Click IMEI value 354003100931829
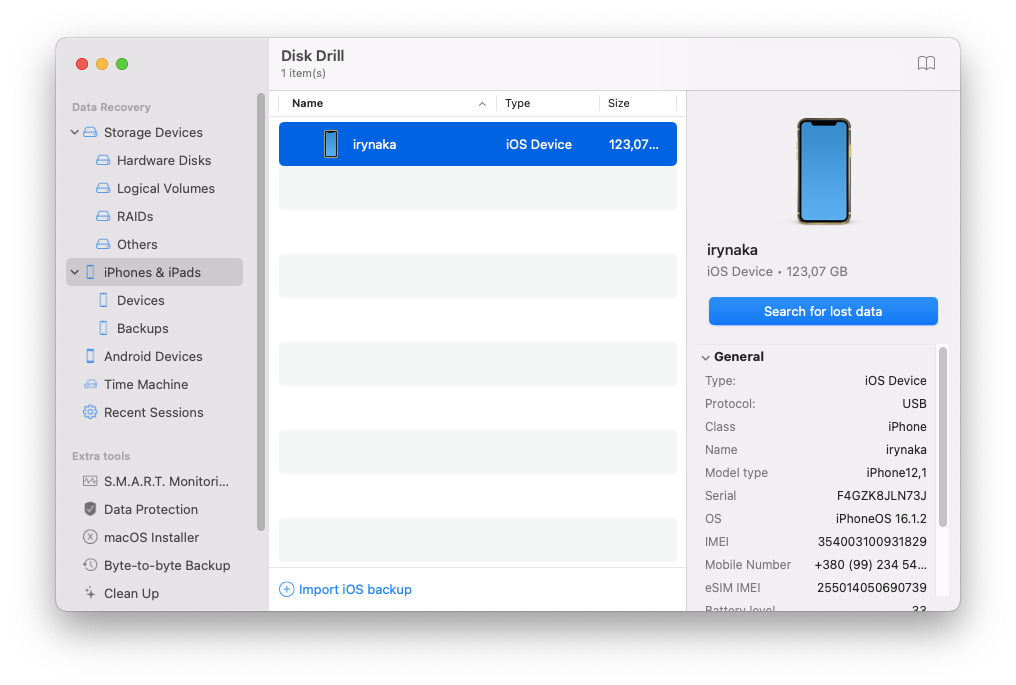Viewport: 1016px width, 685px height. pyautogui.click(x=872, y=541)
